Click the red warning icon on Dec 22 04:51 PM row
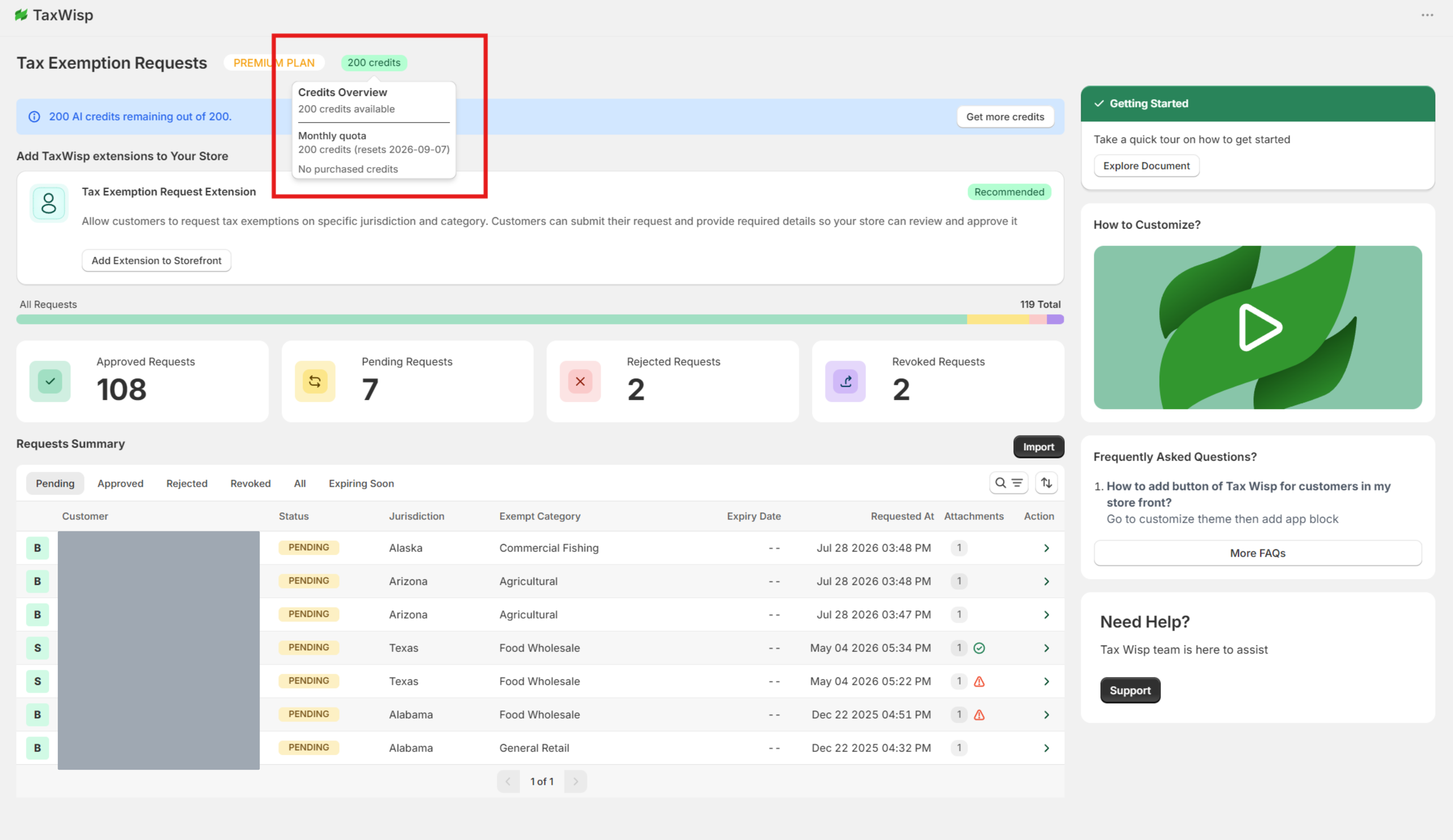The height and width of the screenshot is (840, 1453). tap(979, 715)
